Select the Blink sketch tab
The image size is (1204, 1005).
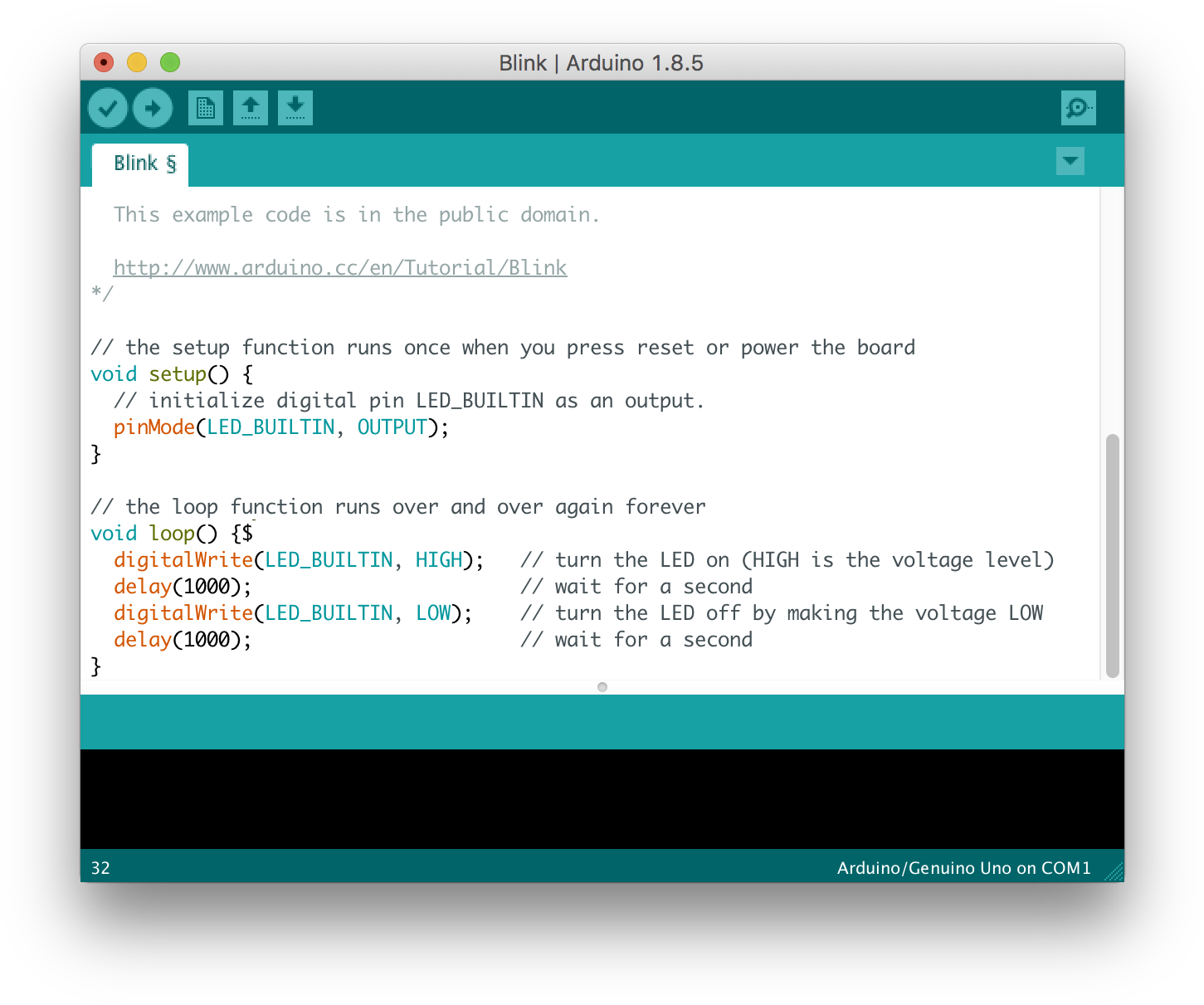tap(139, 163)
